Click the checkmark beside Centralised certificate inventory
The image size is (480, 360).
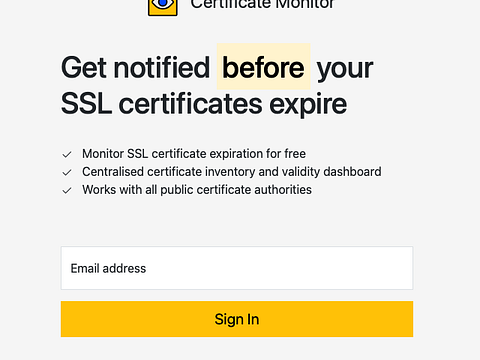click(x=67, y=173)
